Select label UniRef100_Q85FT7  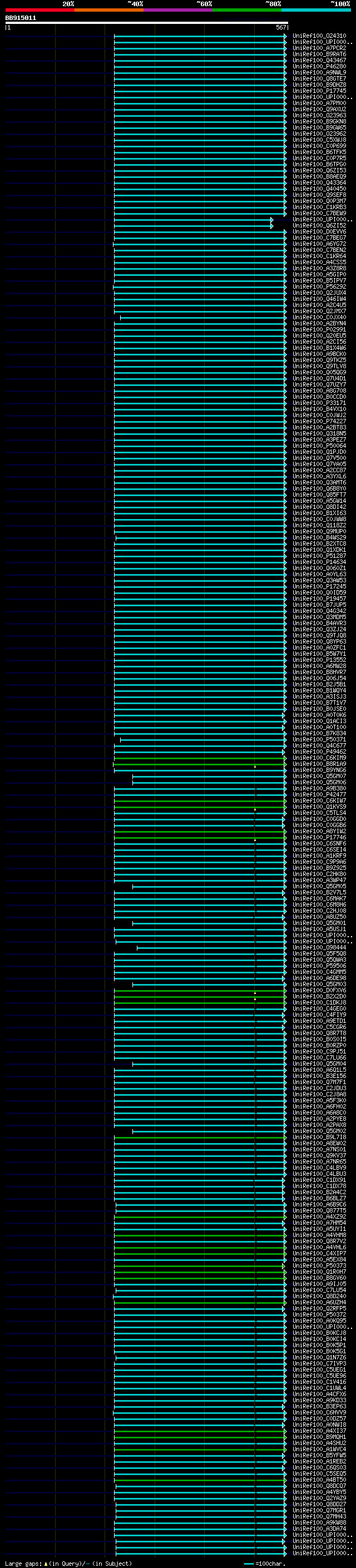[x=319, y=495]
